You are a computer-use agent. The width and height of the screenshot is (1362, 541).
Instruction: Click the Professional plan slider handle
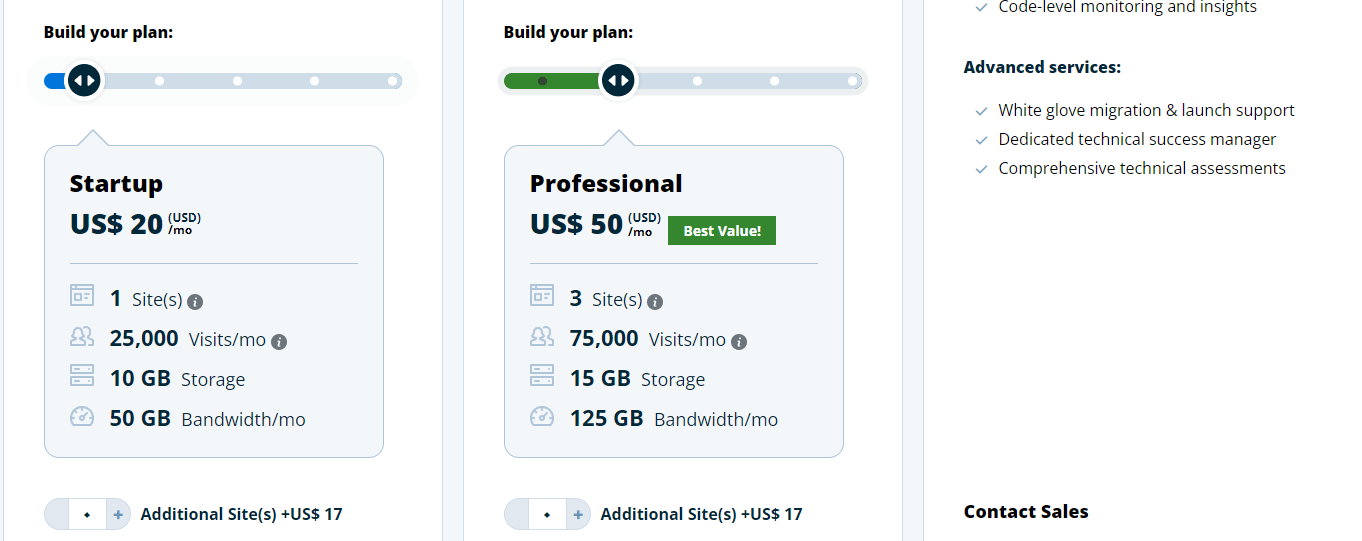coord(619,80)
